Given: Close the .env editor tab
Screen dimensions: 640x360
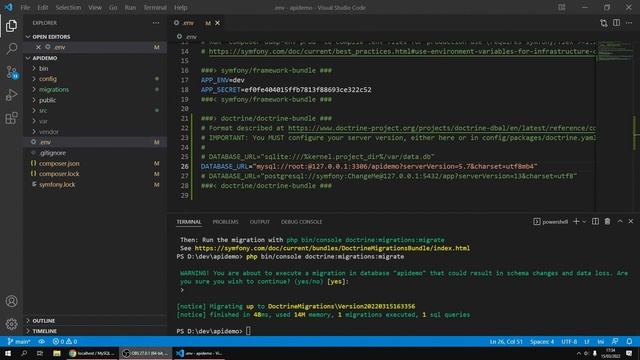Looking at the screenshot, I should point(218,23).
